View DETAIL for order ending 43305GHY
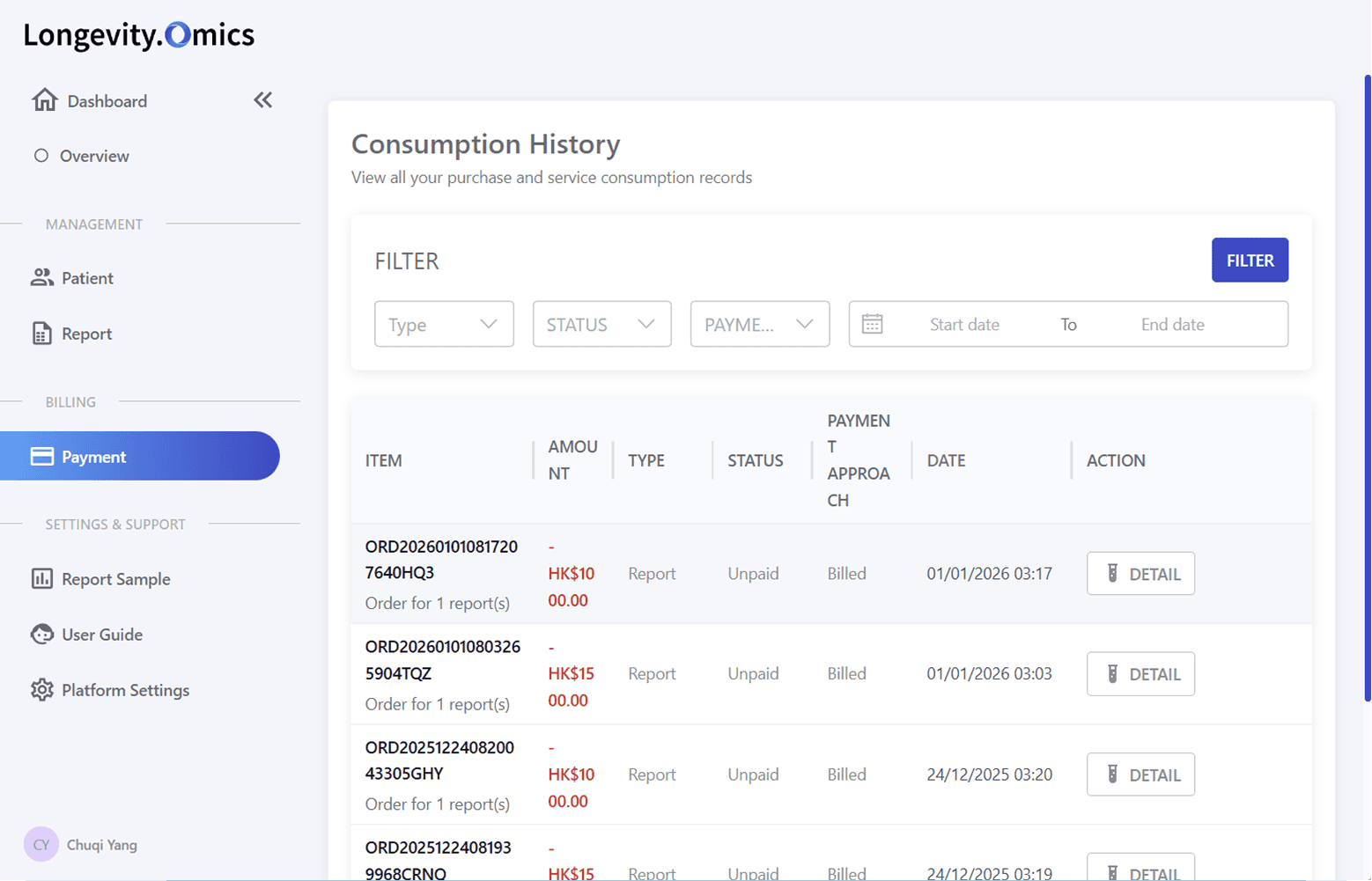The height and width of the screenshot is (881, 1372). click(1140, 775)
